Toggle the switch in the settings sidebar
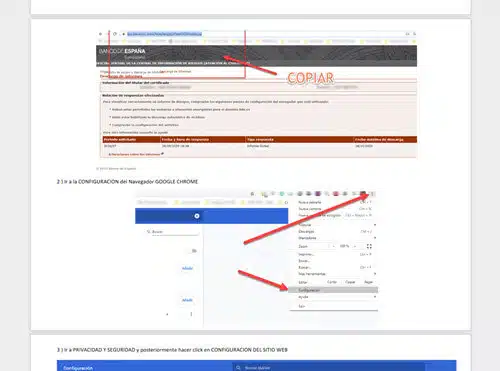 coord(194,251)
